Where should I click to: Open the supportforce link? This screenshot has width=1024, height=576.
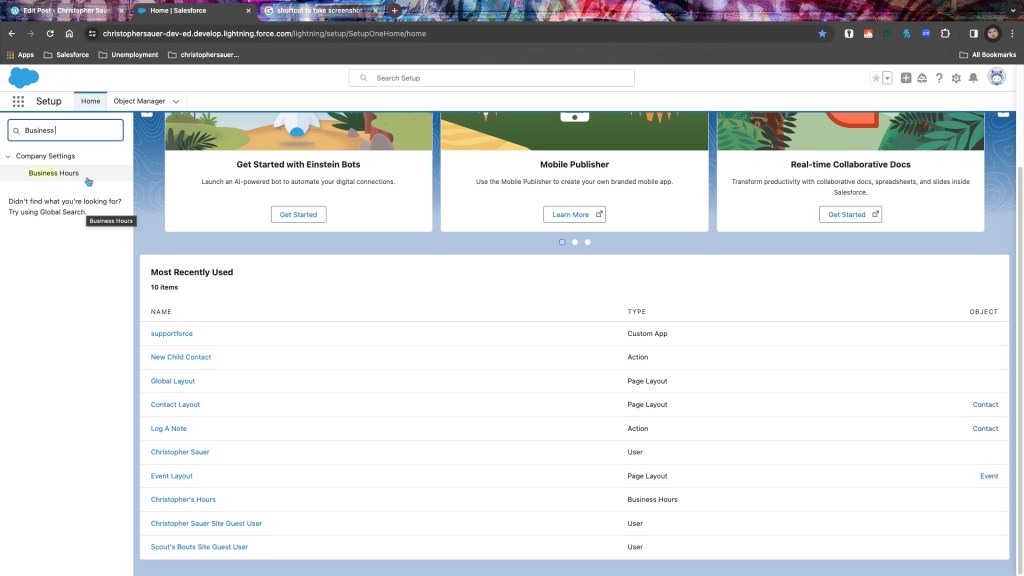(172, 333)
